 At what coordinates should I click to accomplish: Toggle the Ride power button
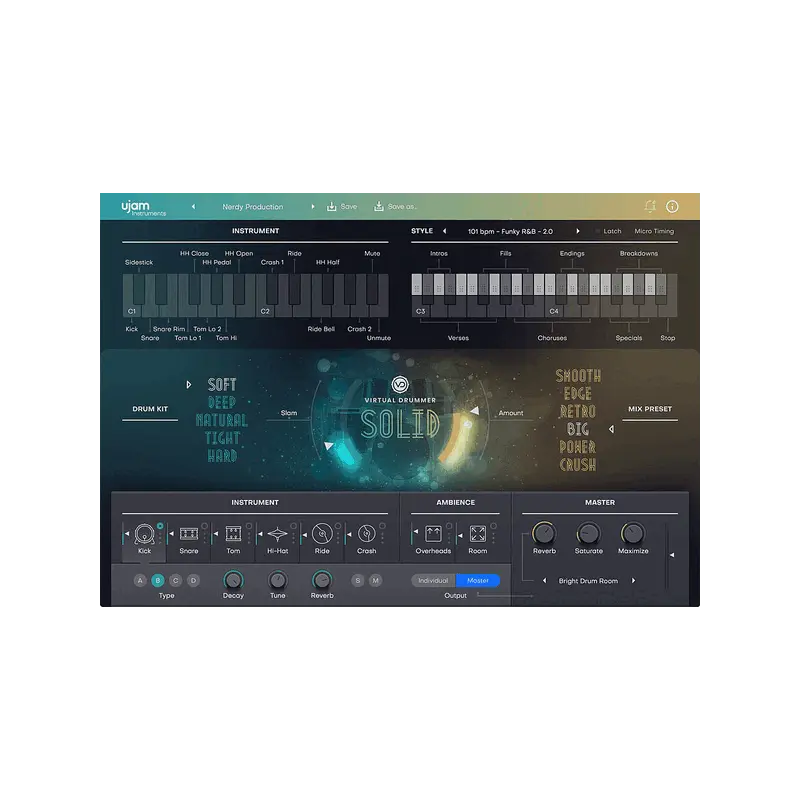pos(338,526)
